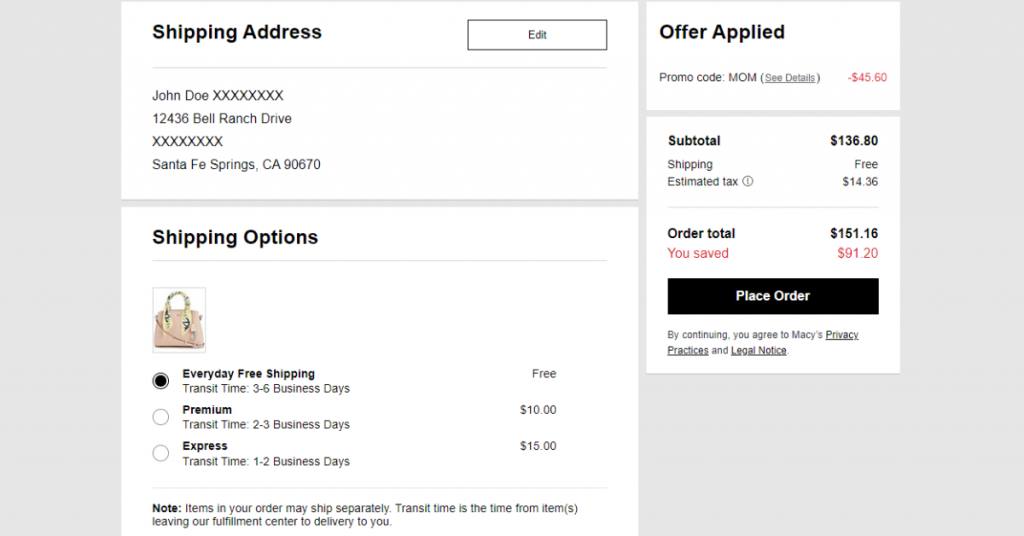Click the promo discount amount -$45.60
This screenshot has height=536, width=1024.
pyautogui.click(x=867, y=78)
